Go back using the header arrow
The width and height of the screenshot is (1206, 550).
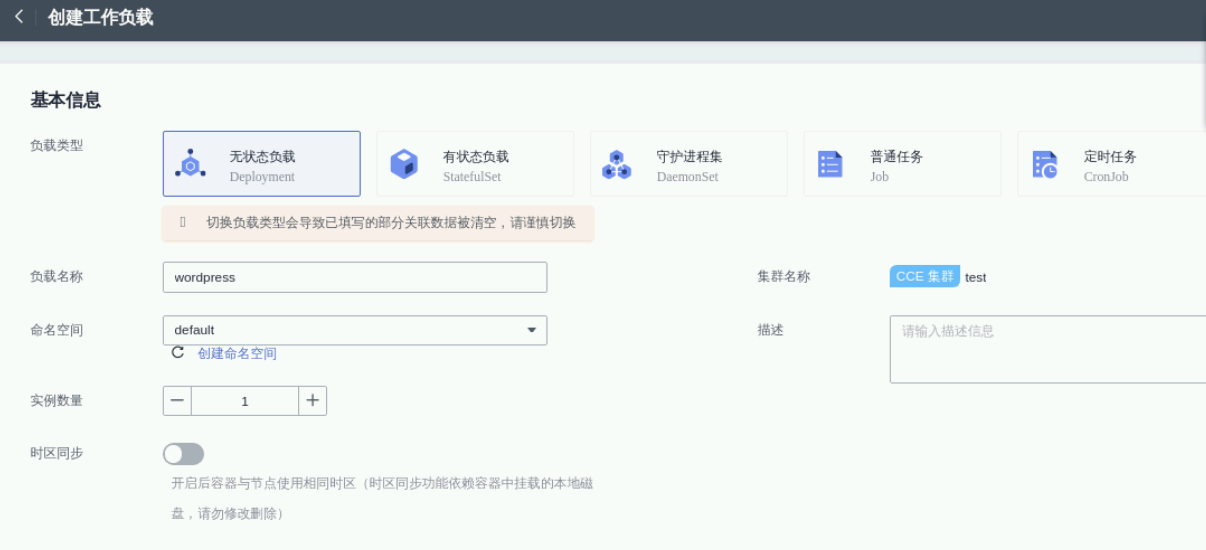(x=19, y=18)
